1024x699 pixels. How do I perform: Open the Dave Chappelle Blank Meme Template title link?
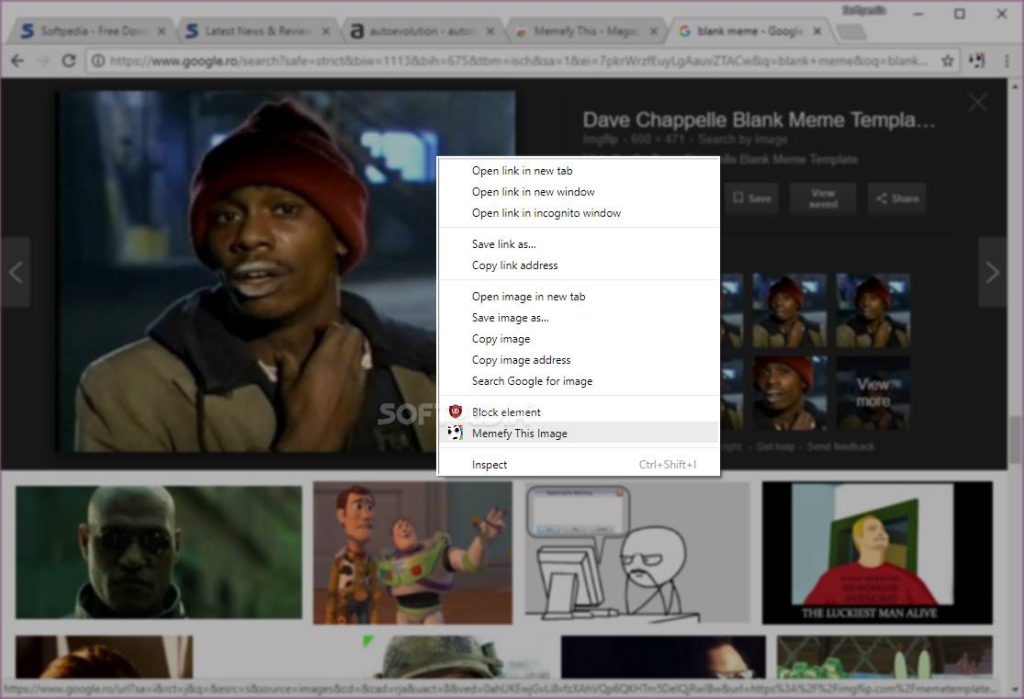point(759,120)
